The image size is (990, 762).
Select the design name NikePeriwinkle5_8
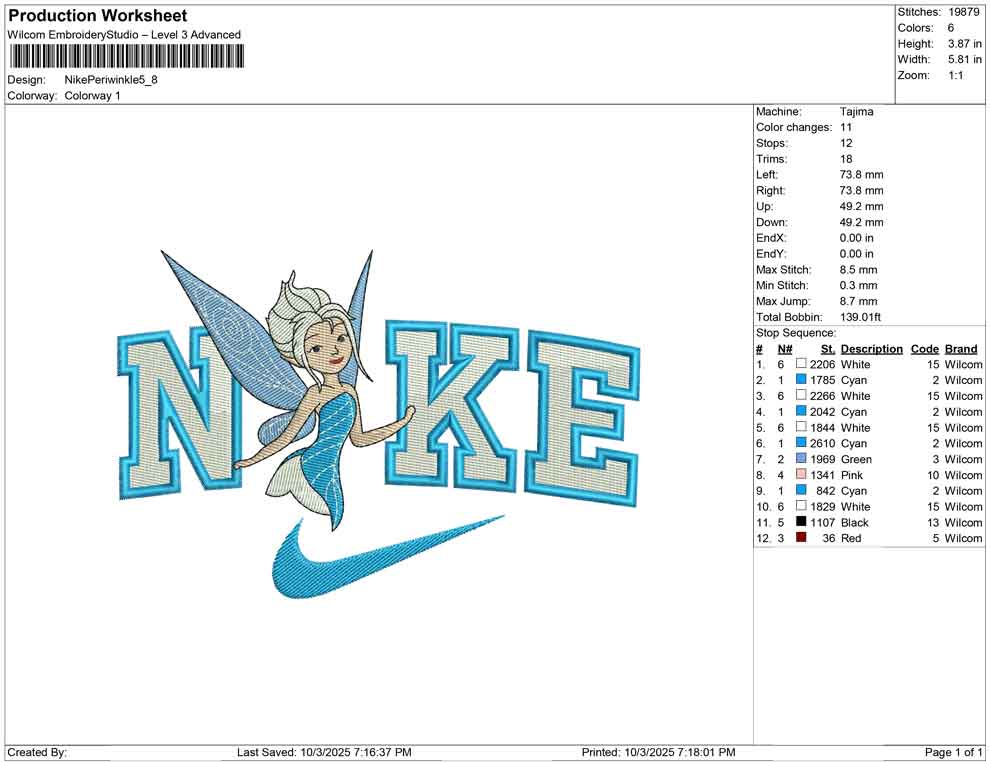(111, 80)
